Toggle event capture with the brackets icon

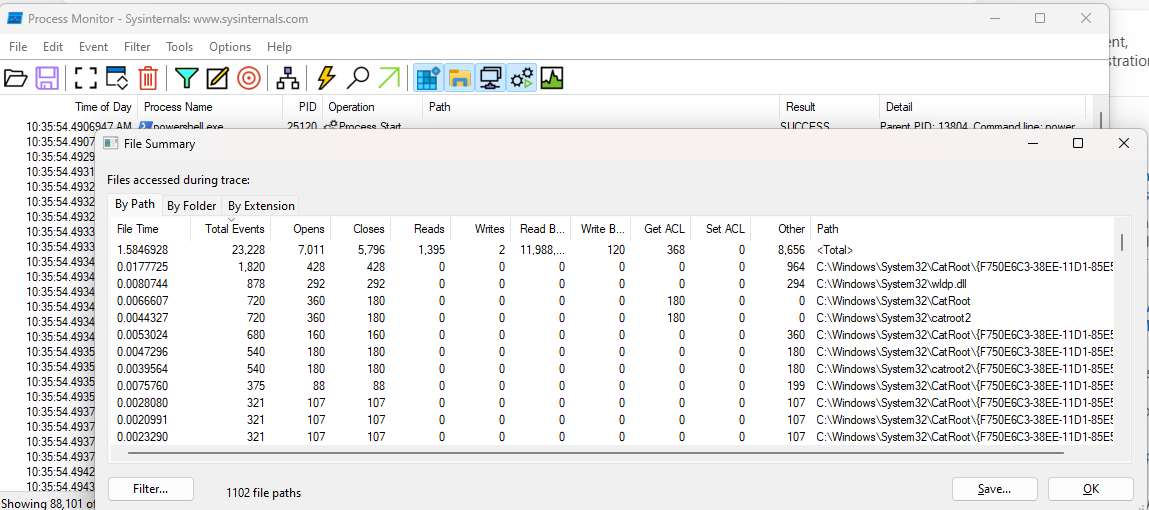point(86,78)
